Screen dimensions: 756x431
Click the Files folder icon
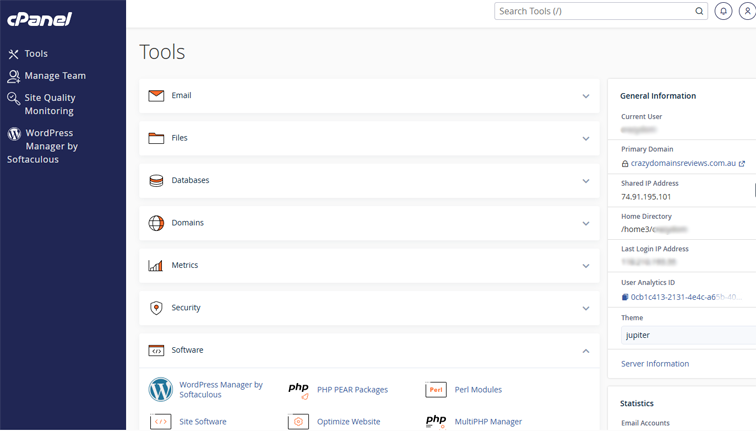(x=156, y=138)
